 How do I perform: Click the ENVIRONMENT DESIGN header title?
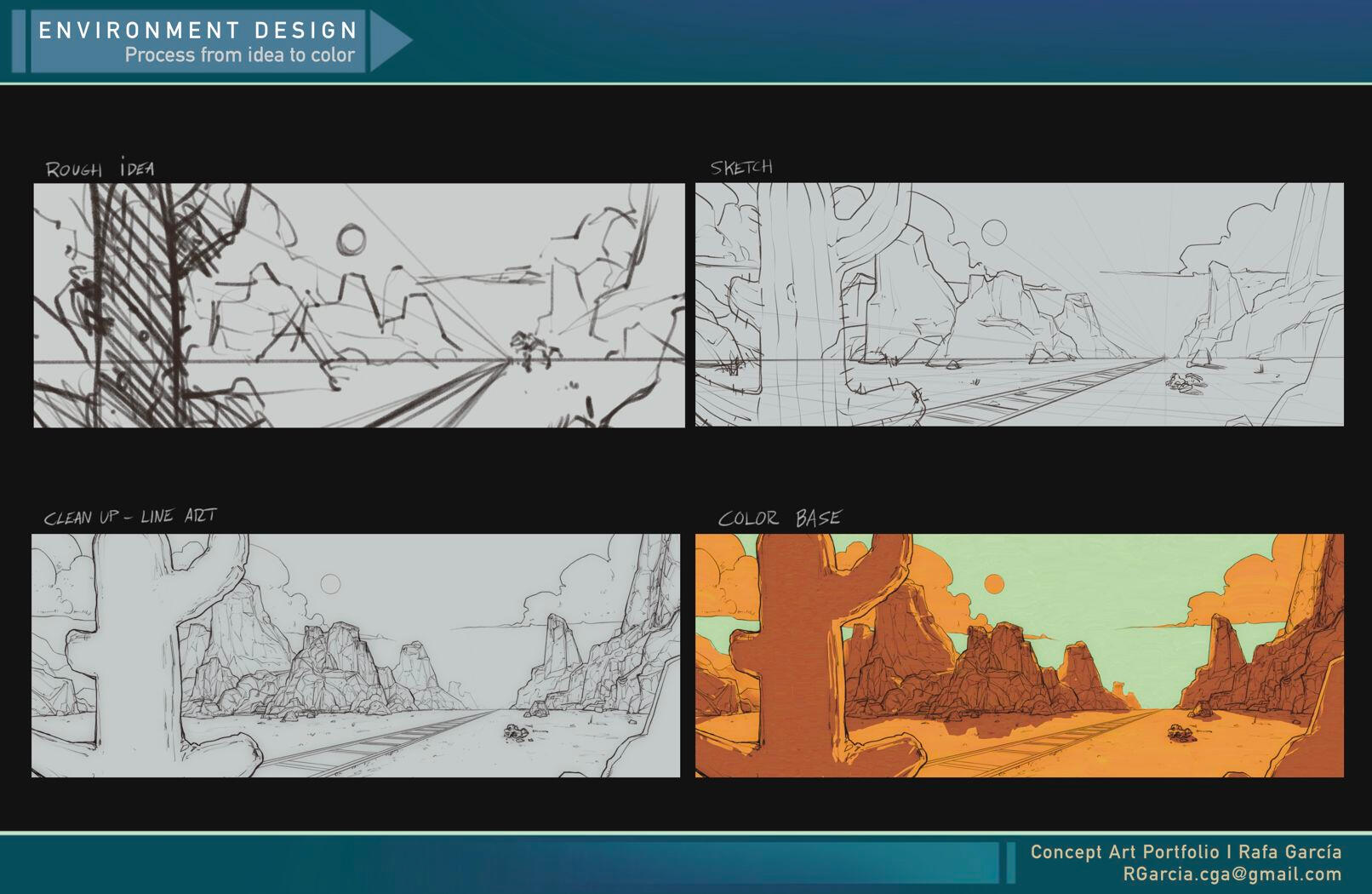(x=198, y=31)
